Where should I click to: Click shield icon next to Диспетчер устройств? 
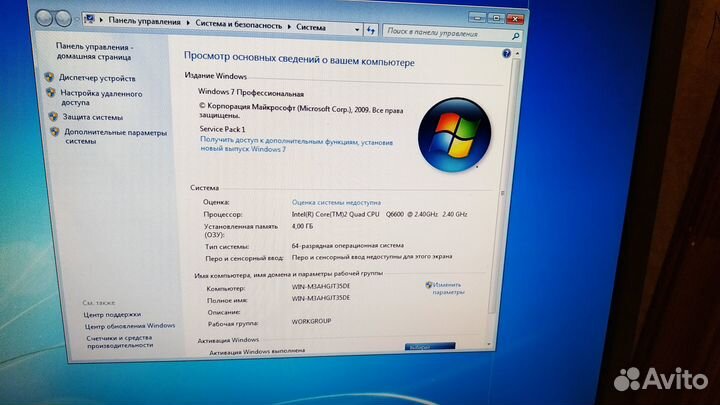pyautogui.click(x=49, y=78)
